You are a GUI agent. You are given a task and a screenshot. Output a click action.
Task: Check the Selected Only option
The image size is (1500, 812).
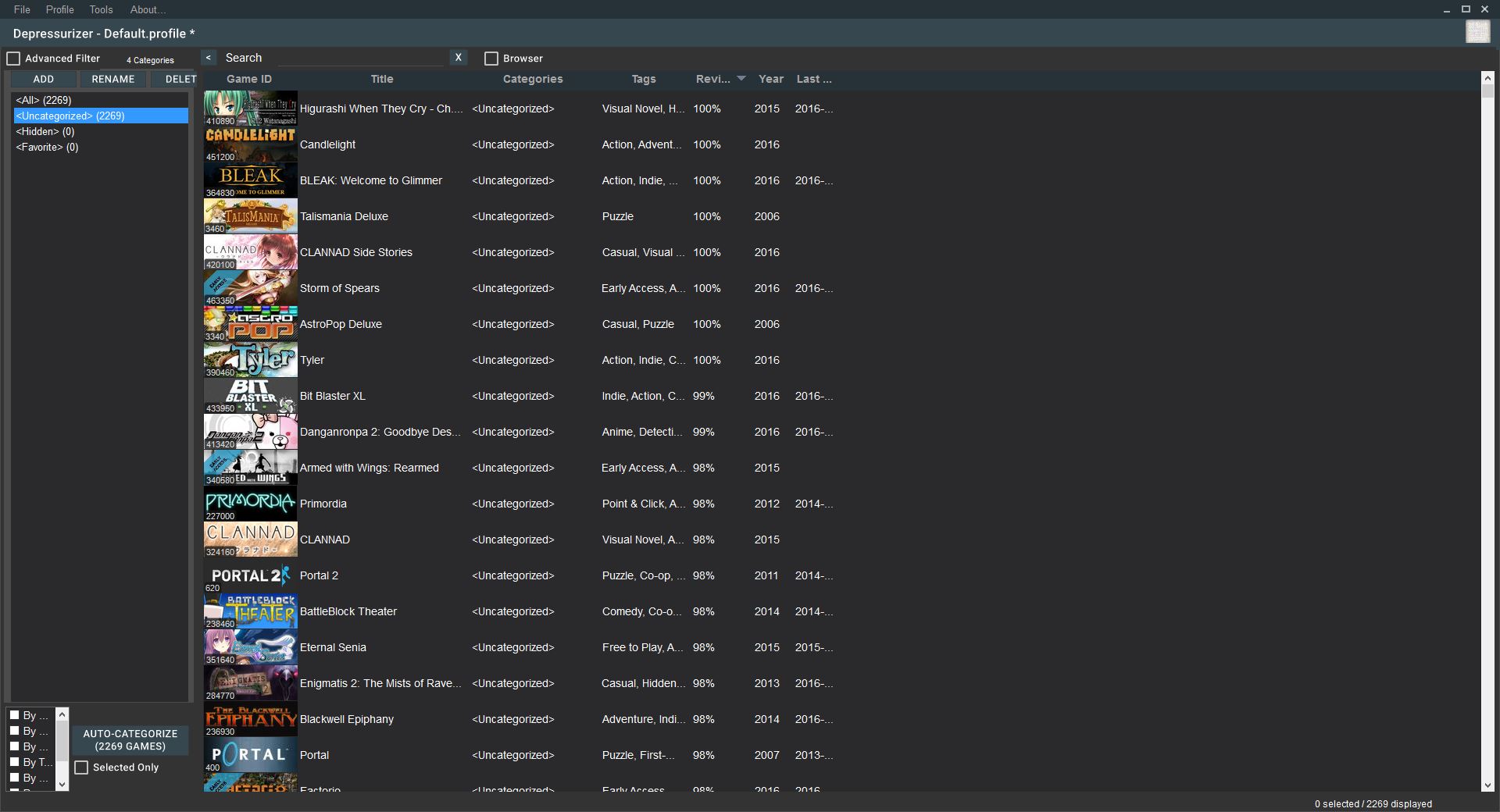pyautogui.click(x=81, y=767)
